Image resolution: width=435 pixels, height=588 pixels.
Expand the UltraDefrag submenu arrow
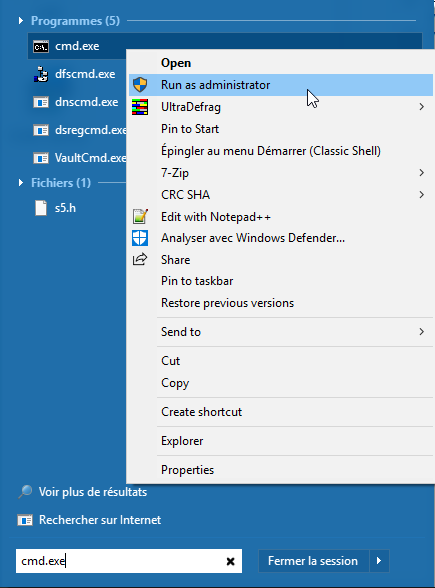pyautogui.click(x=422, y=107)
